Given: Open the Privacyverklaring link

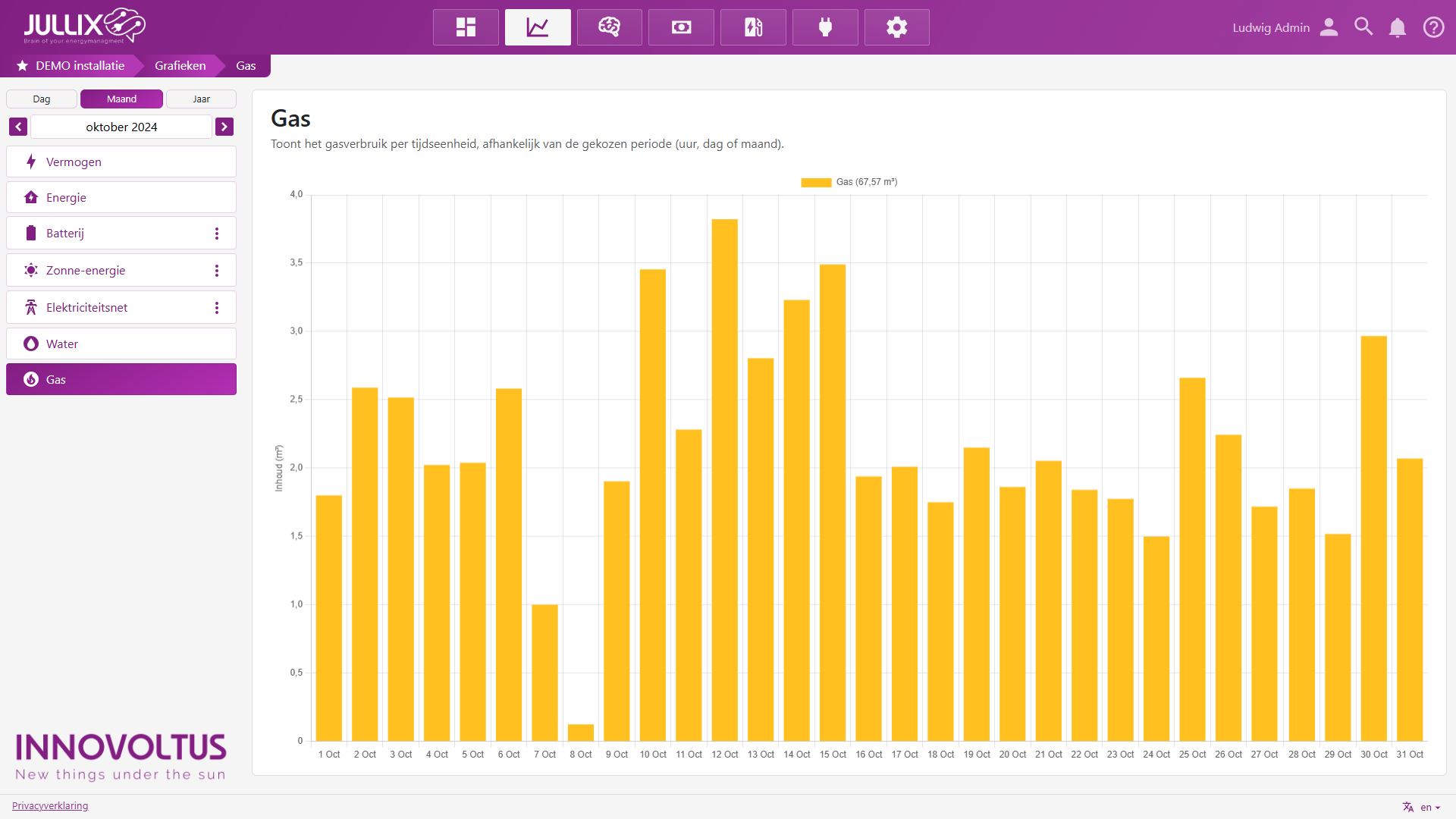Looking at the screenshot, I should coord(50,805).
